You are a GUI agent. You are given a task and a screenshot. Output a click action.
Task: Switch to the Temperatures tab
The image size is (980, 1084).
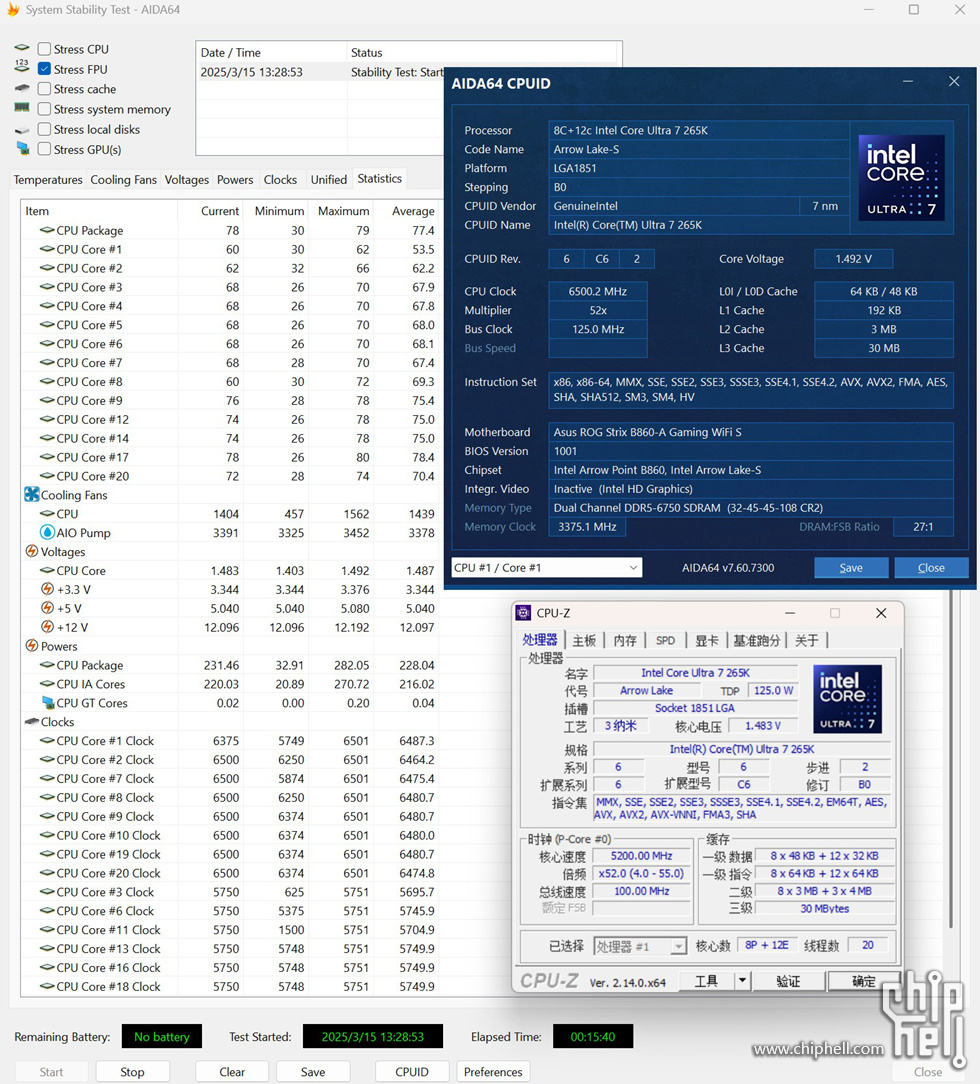pos(48,180)
